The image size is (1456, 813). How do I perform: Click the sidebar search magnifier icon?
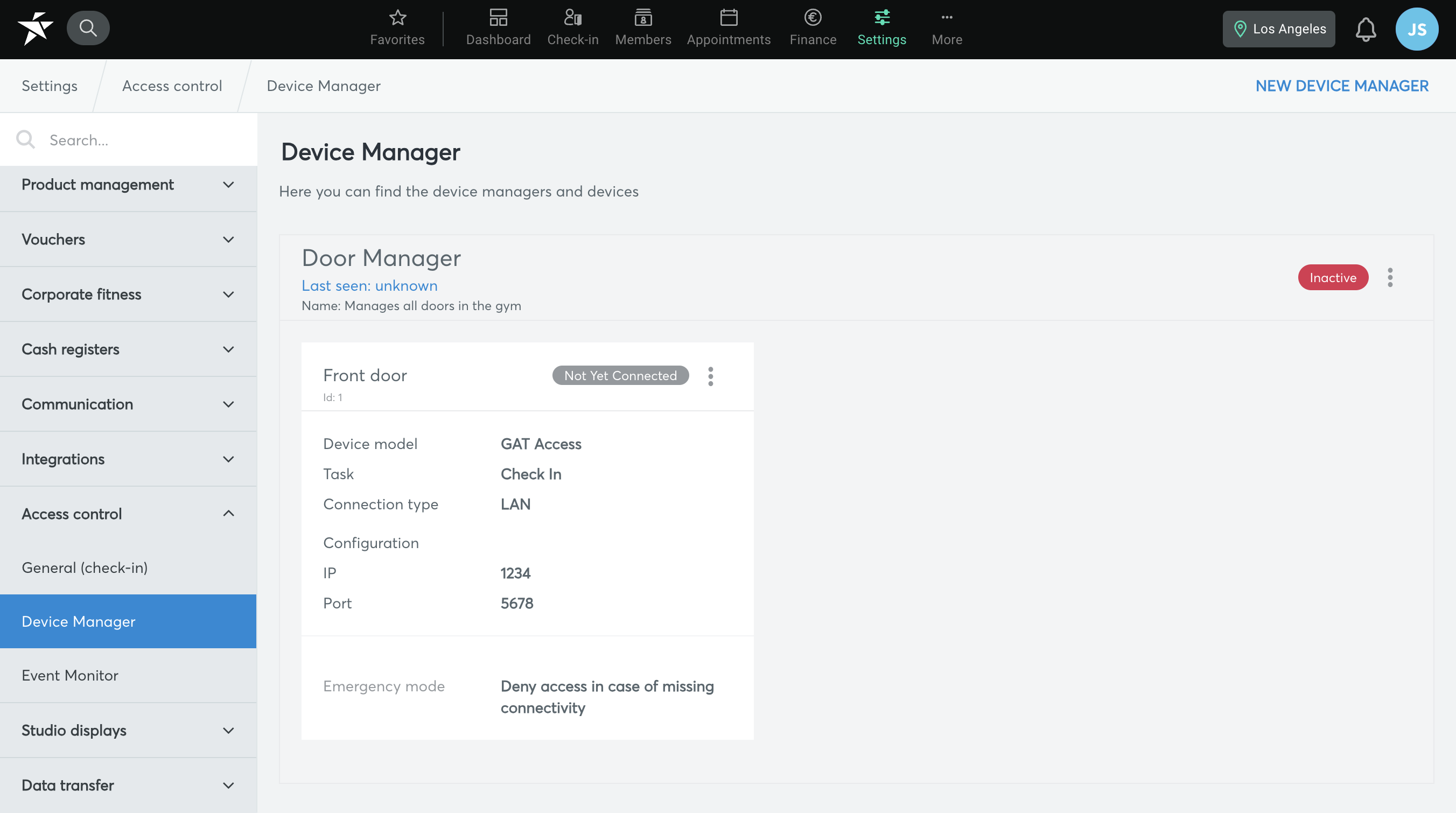click(25, 139)
